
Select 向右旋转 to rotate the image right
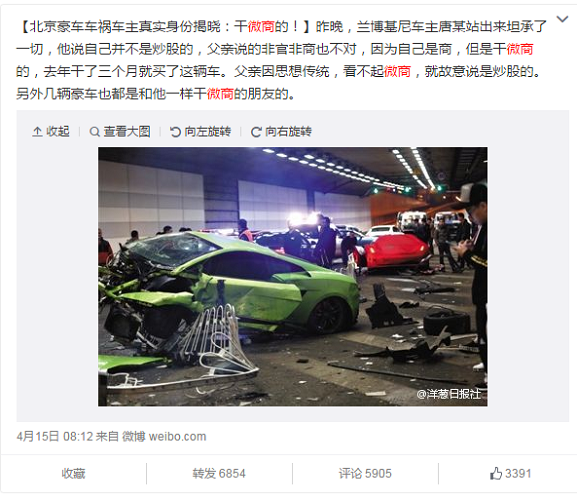click(288, 132)
